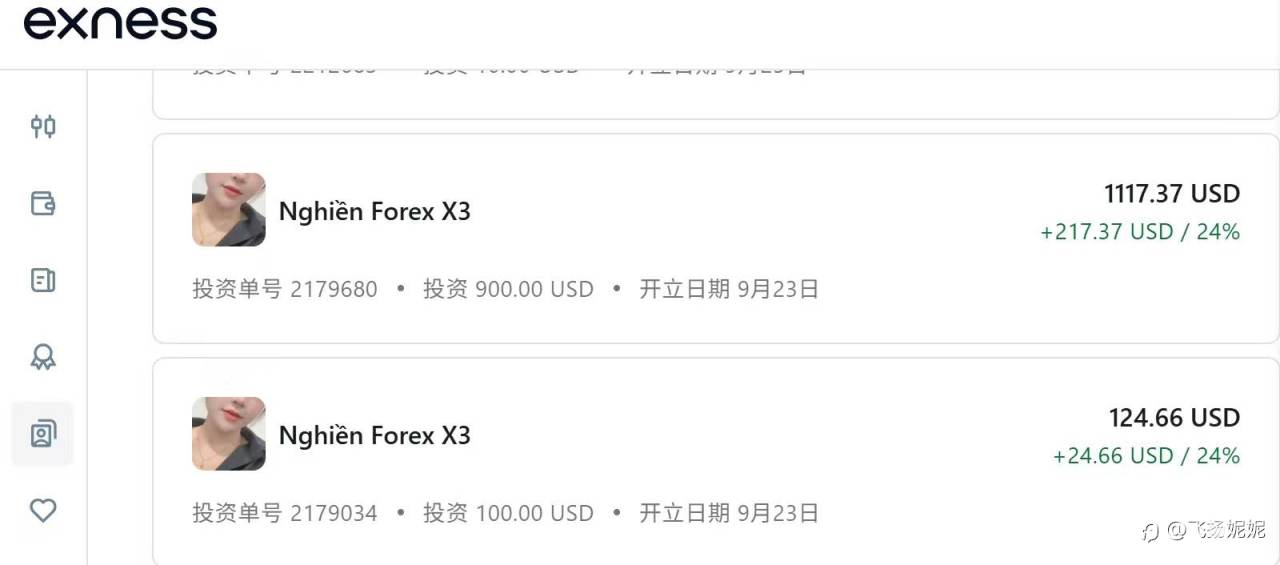Open the candlestick trading icon in sidebar
The image size is (1280, 565).
click(x=43, y=126)
